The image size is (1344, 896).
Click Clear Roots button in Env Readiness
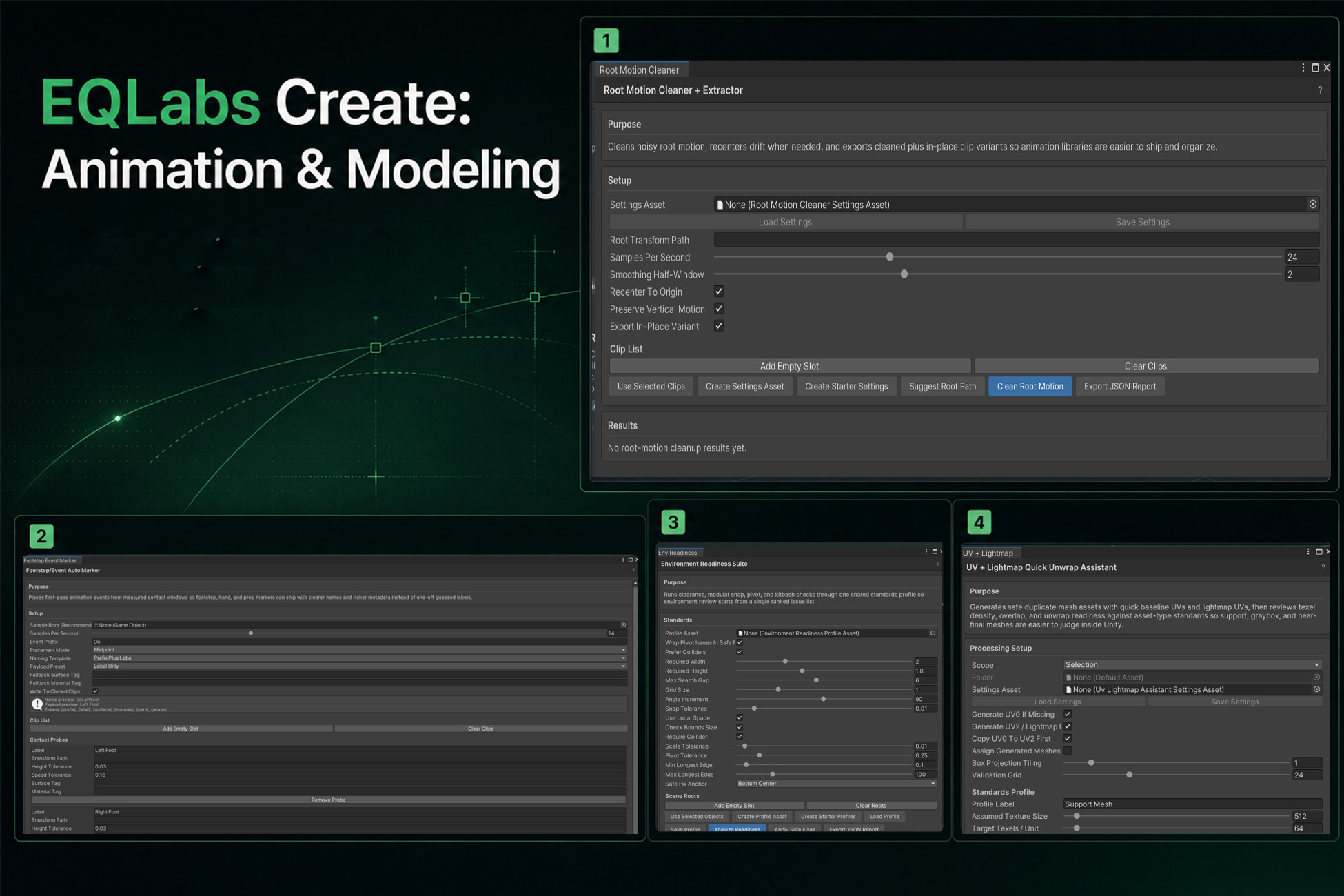pyautogui.click(x=871, y=805)
